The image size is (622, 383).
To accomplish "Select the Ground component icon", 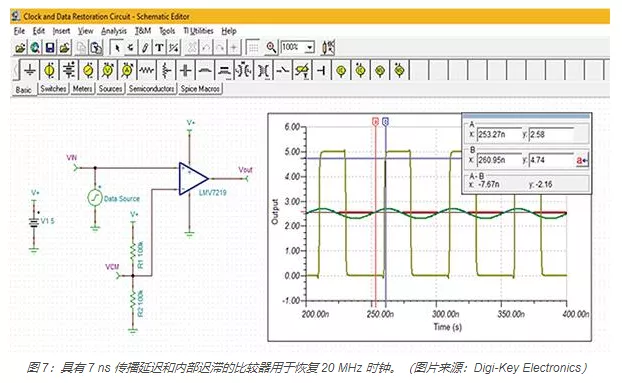I will (x=29, y=71).
